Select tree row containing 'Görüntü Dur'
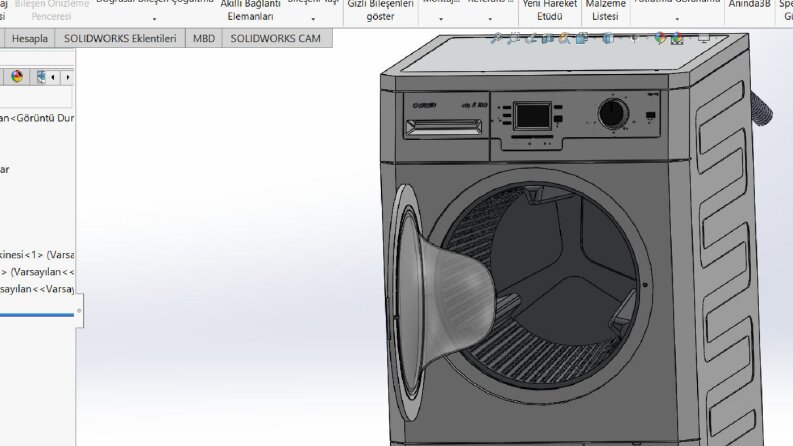 [x=37, y=118]
